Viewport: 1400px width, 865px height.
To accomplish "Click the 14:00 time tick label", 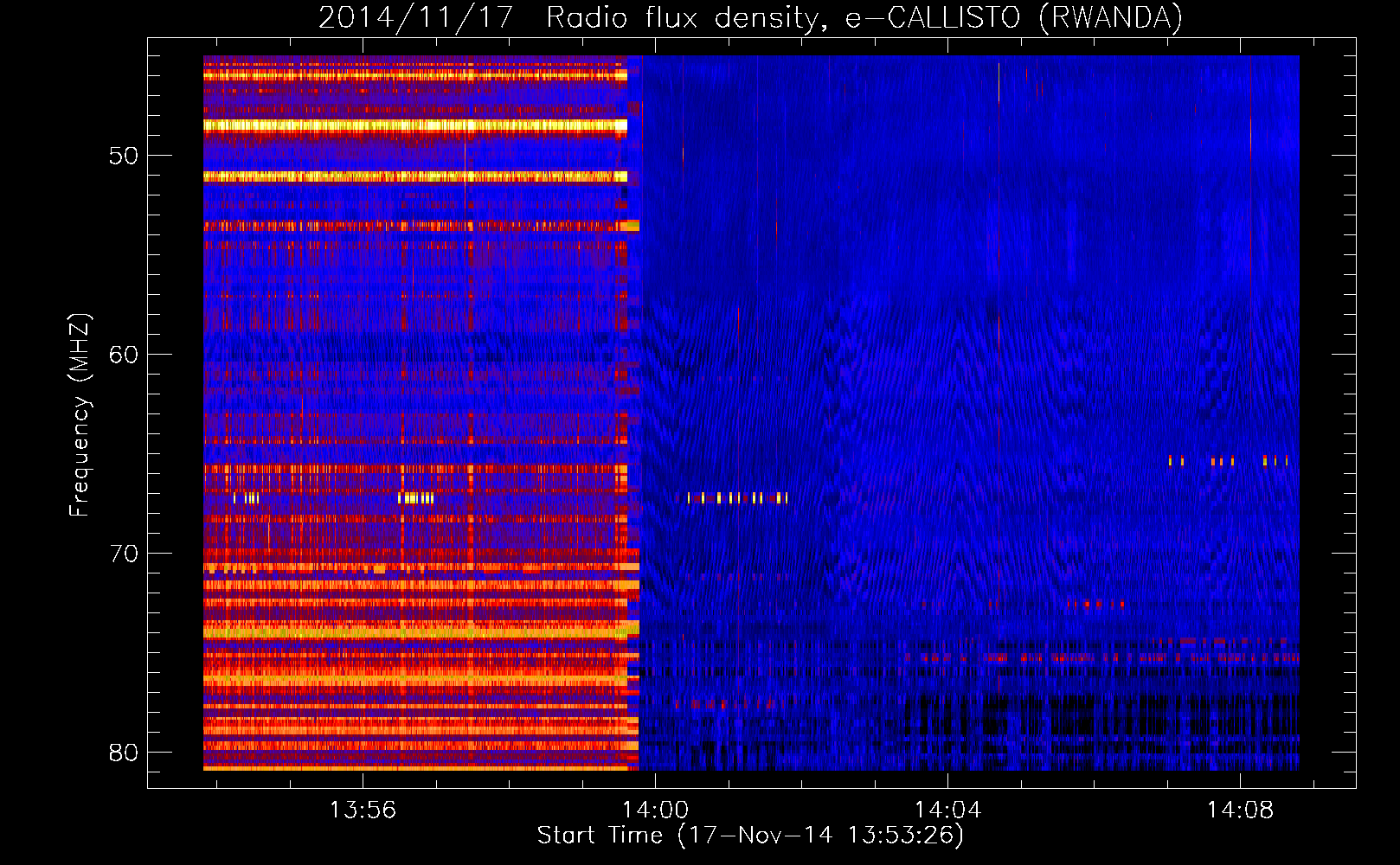I will 655,810.
